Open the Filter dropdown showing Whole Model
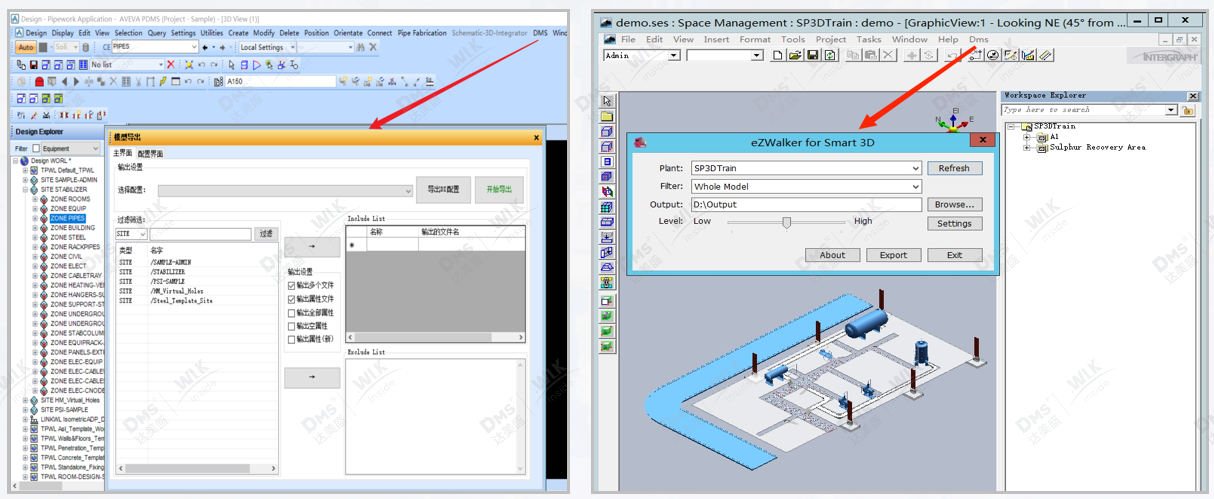This screenshot has height=499, width=1214. coord(806,186)
